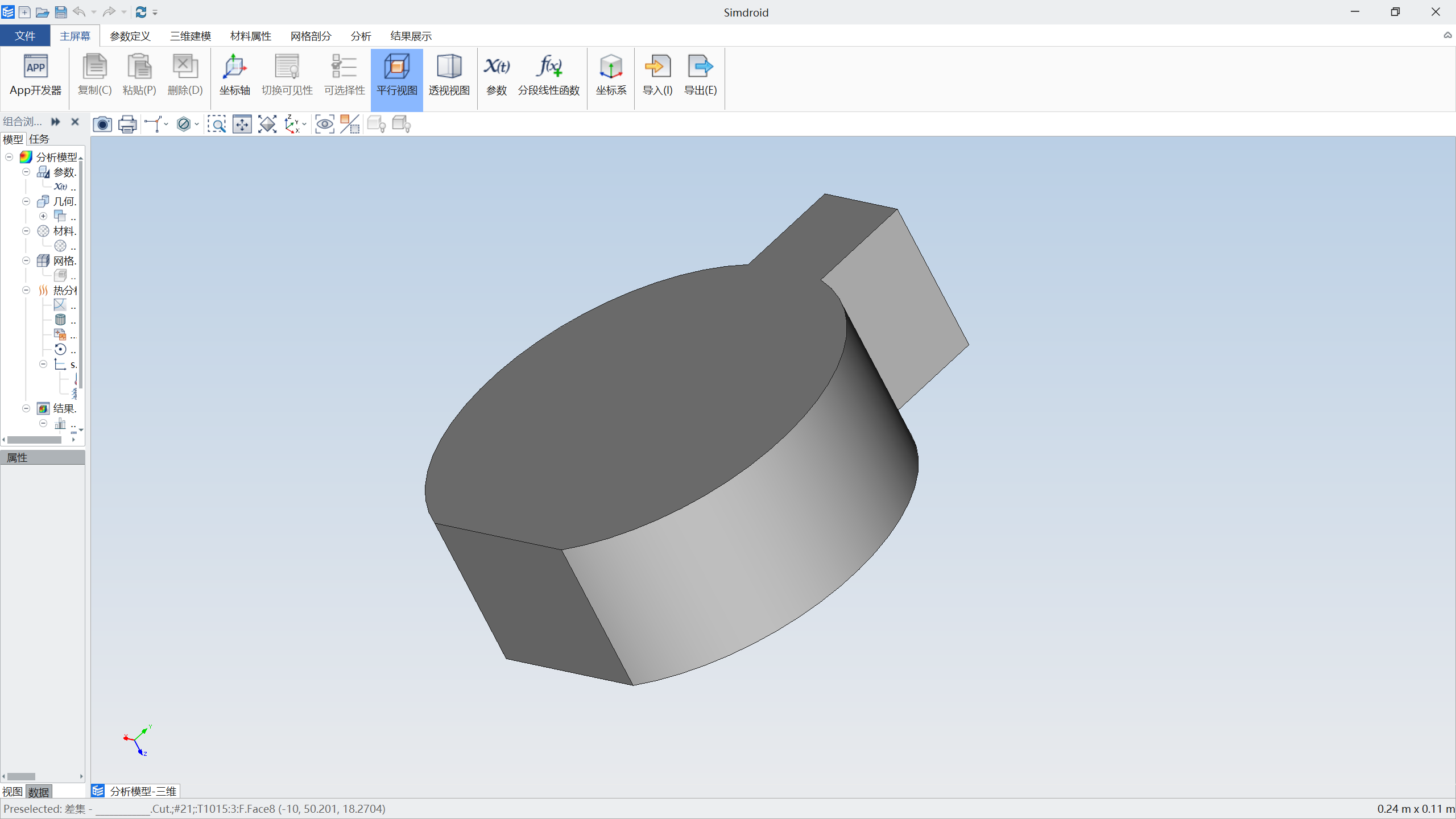Image resolution: width=1456 pixels, height=819 pixels.
Task: Collapse the 网格 tree node
Action: click(26, 260)
